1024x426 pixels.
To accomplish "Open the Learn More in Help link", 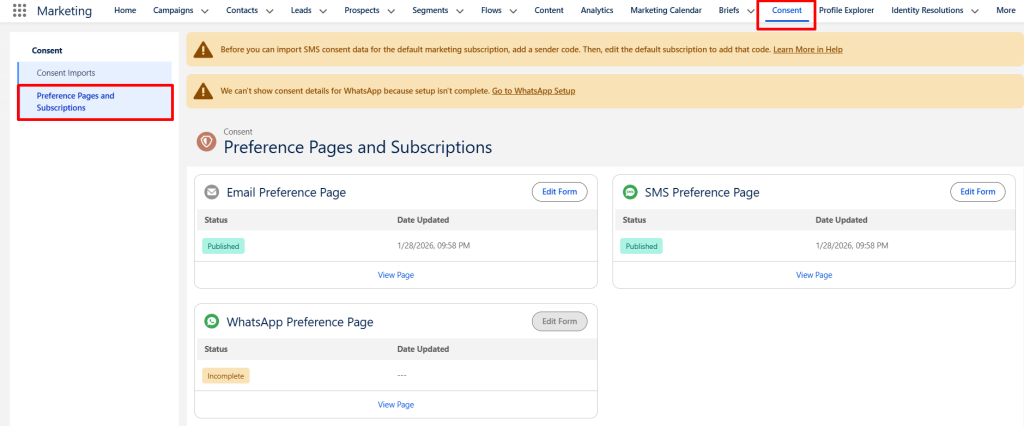I will 808,50.
